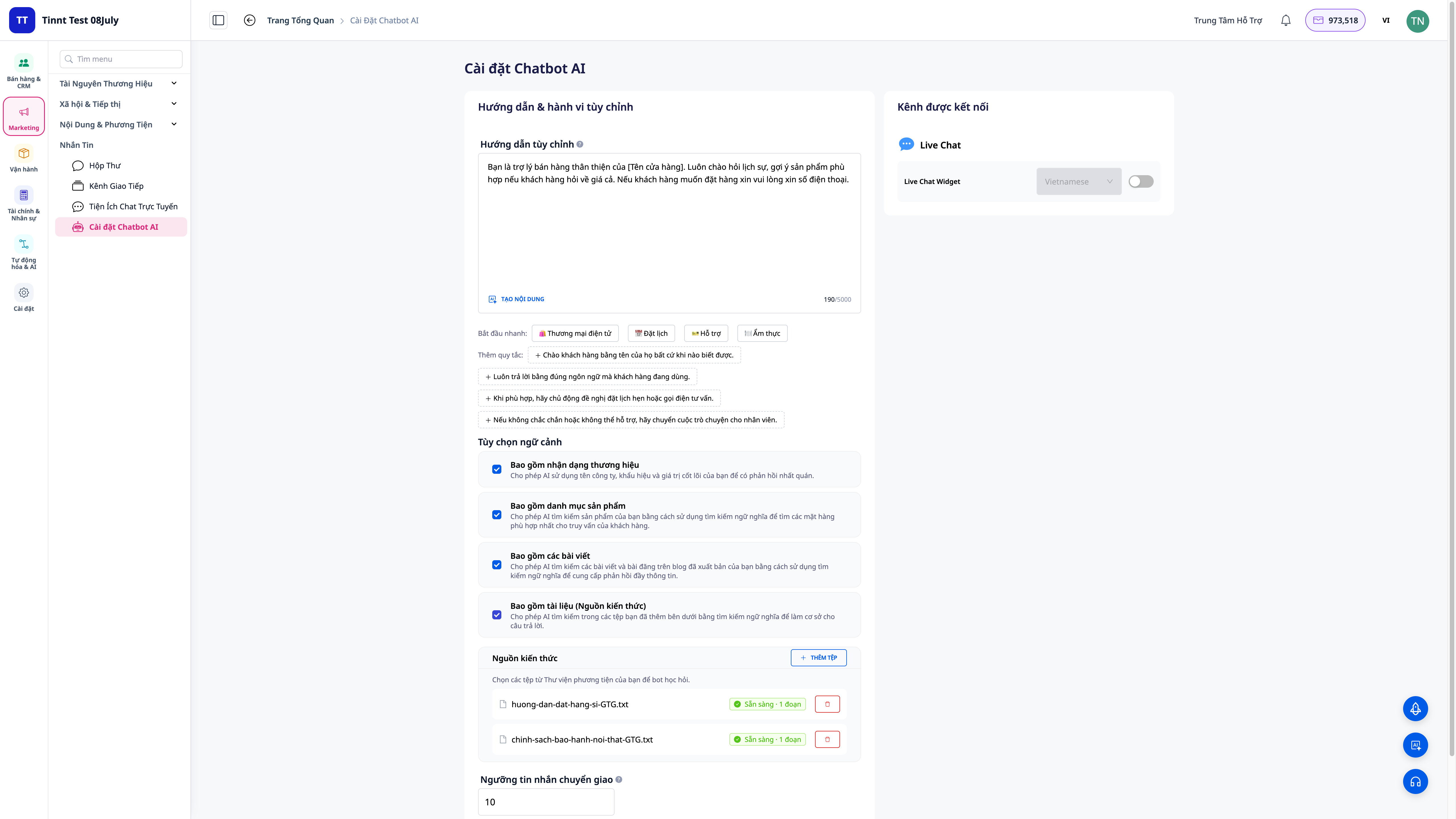Add rule chủ động đề nghị đặt lịch hẹn
The height and width of the screenshot is (819, 1456).
tap(599, 398)
